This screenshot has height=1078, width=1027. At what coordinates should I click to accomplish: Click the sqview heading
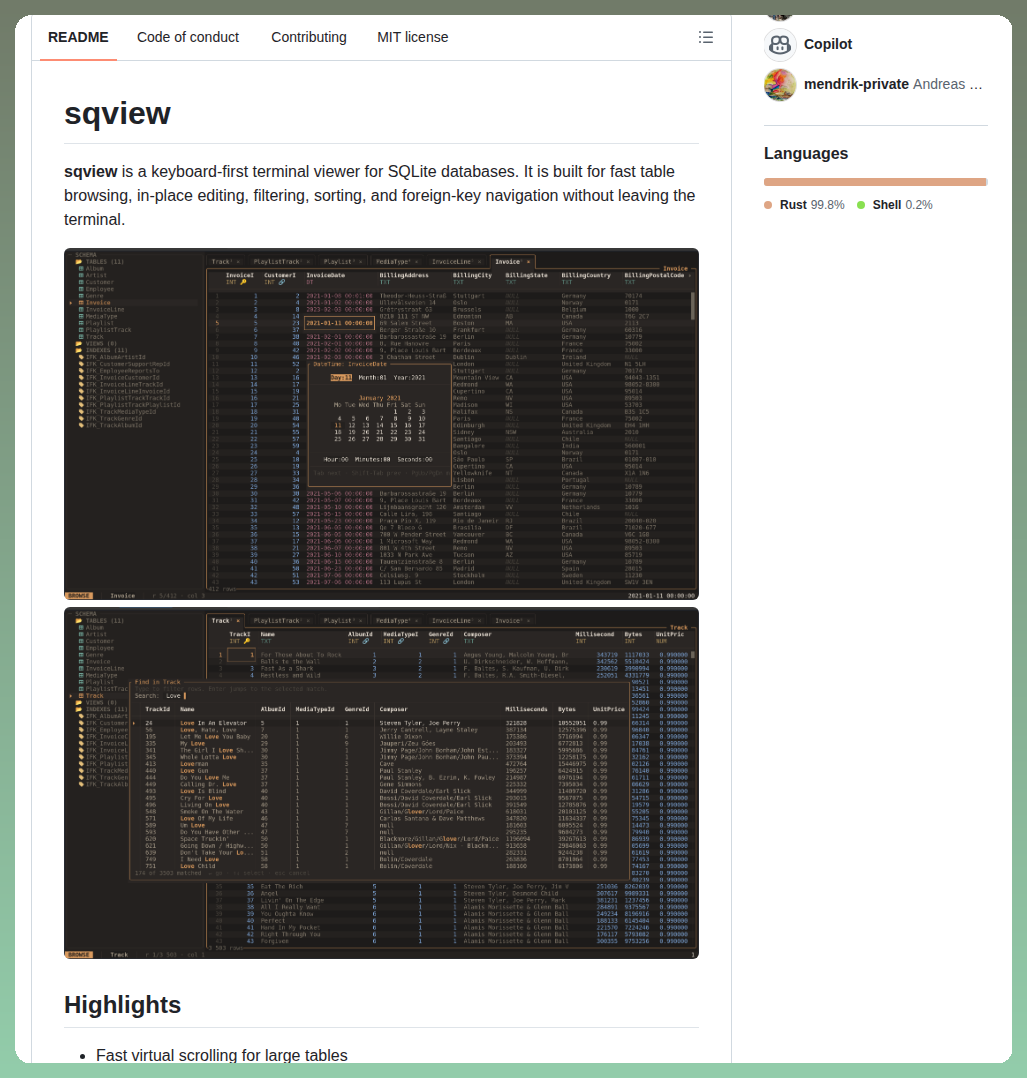click(x=118, y=113)
